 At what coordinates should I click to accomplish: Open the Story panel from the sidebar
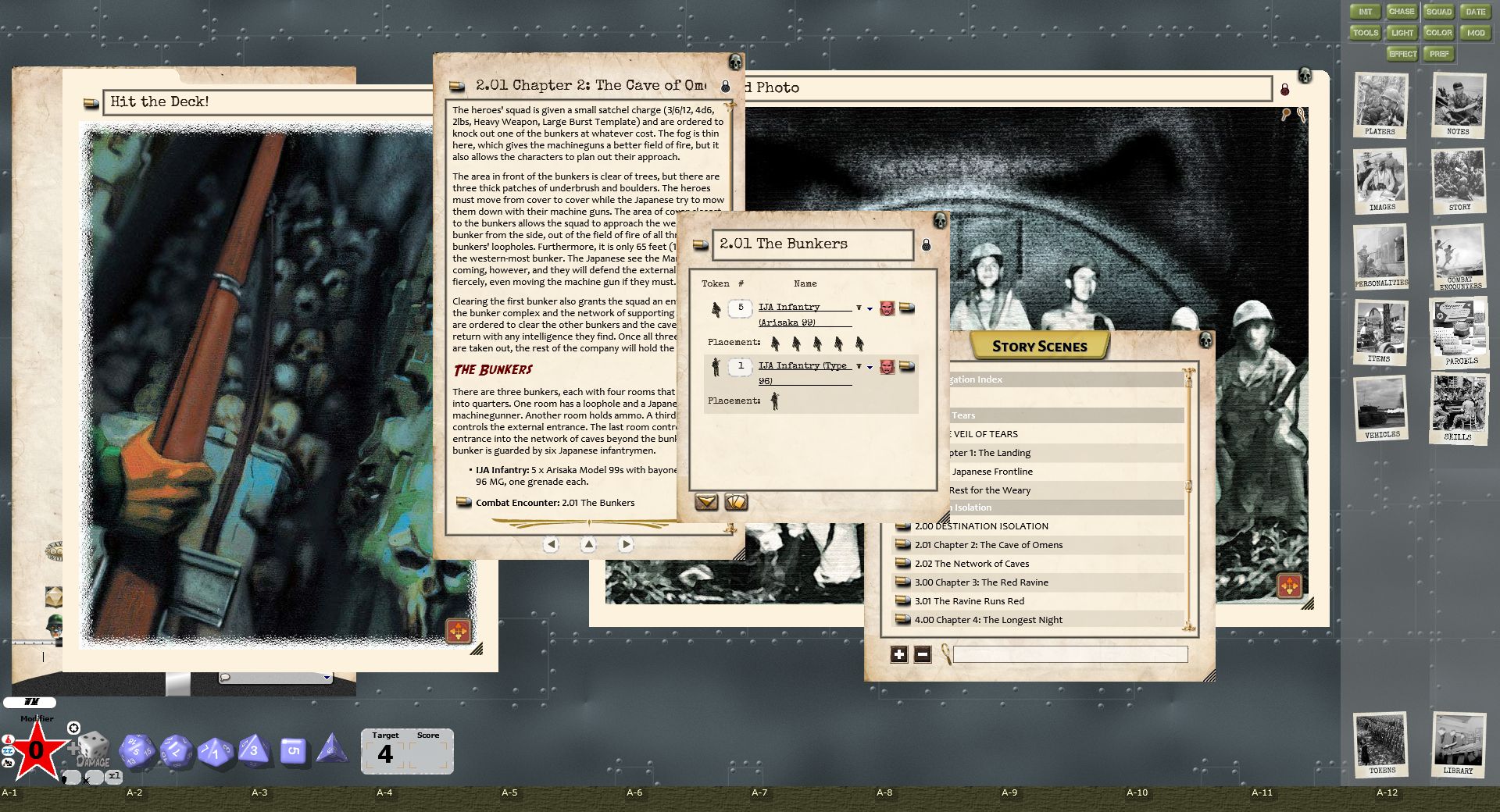click(x=1458, y=181)
